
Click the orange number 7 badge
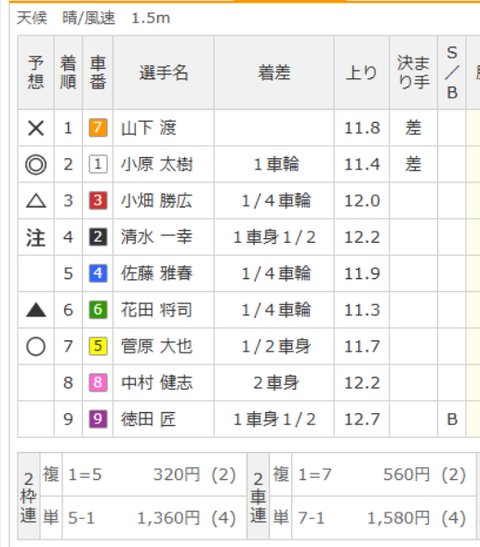(98, 128)
